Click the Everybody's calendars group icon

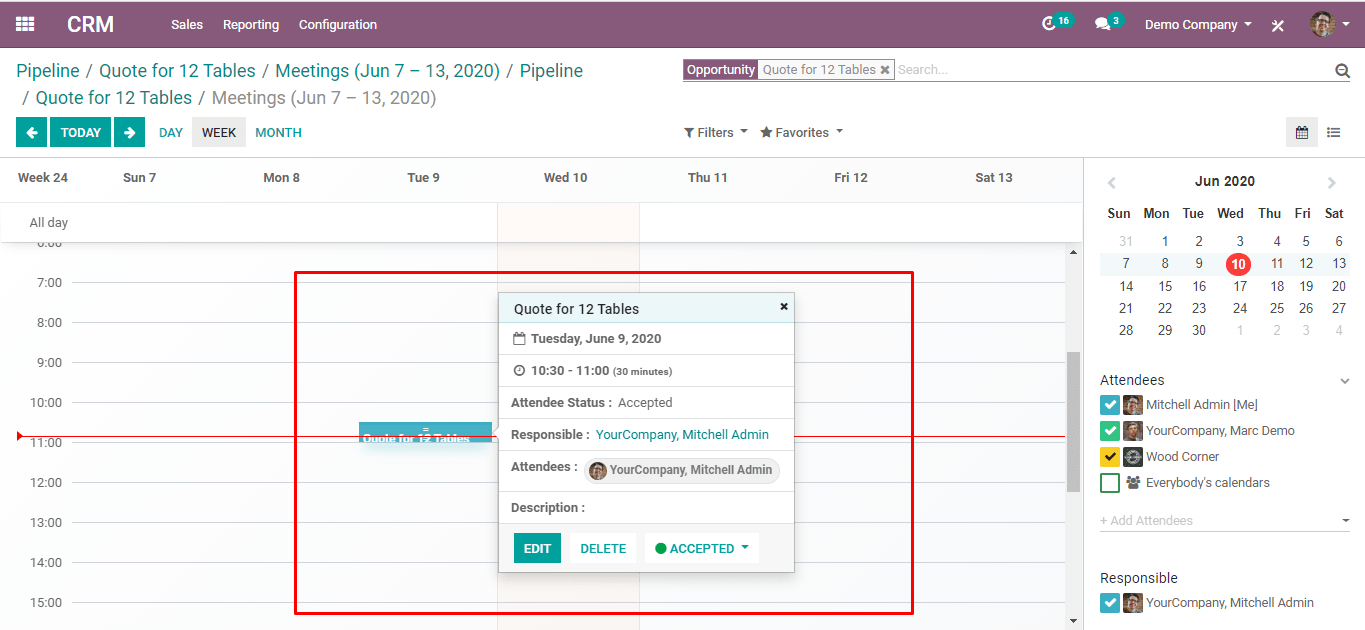point(1133,482)
